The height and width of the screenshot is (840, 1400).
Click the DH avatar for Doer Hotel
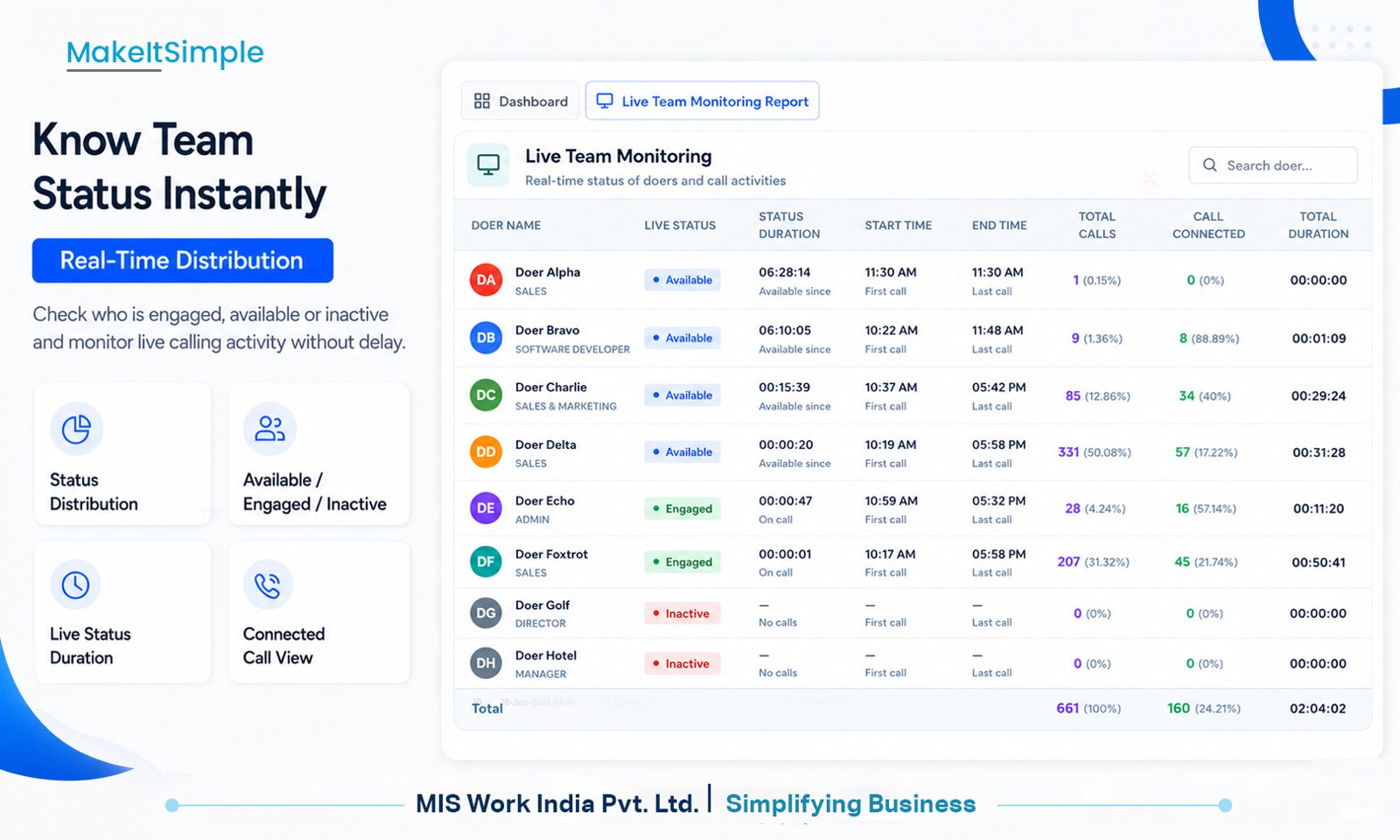point(486,663)
